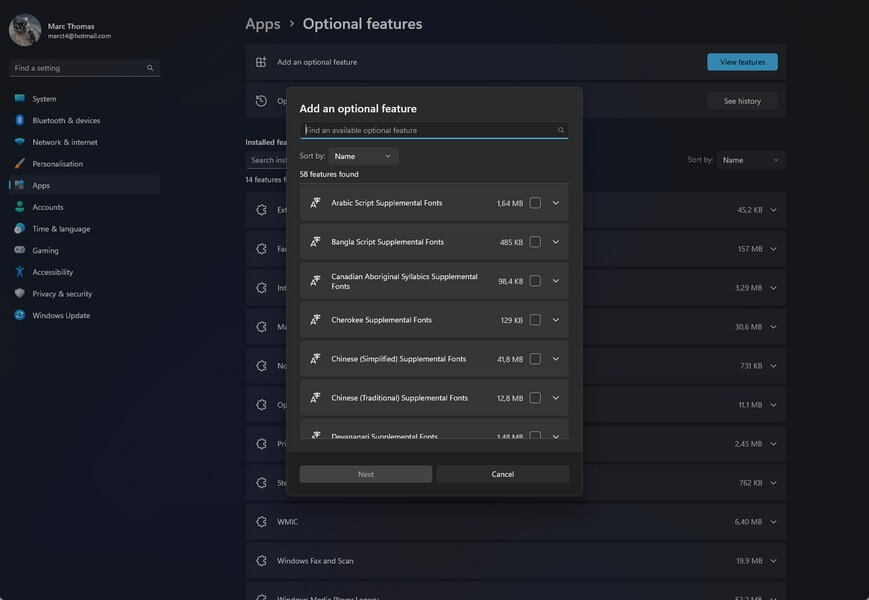The image size is (869, 600).
Task: Select Apps in the sidebar
Action: point(84,185)
